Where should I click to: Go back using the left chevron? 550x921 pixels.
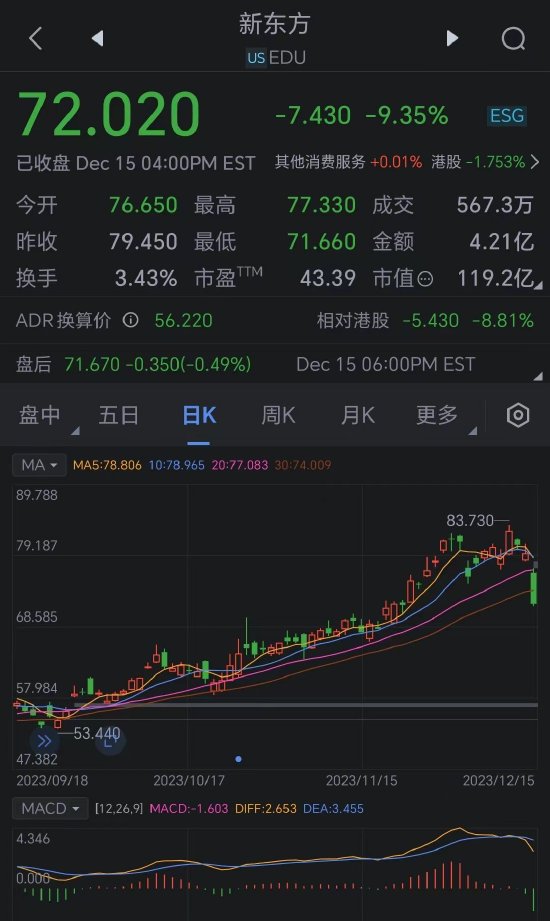click(x=36, y=39)
